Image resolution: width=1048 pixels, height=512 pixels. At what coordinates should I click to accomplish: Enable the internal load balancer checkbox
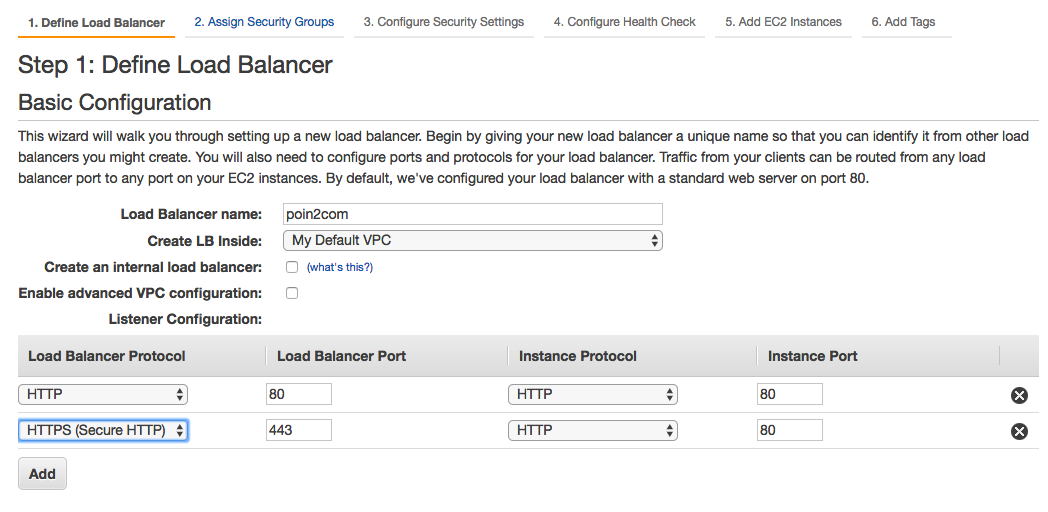[292, 267]
